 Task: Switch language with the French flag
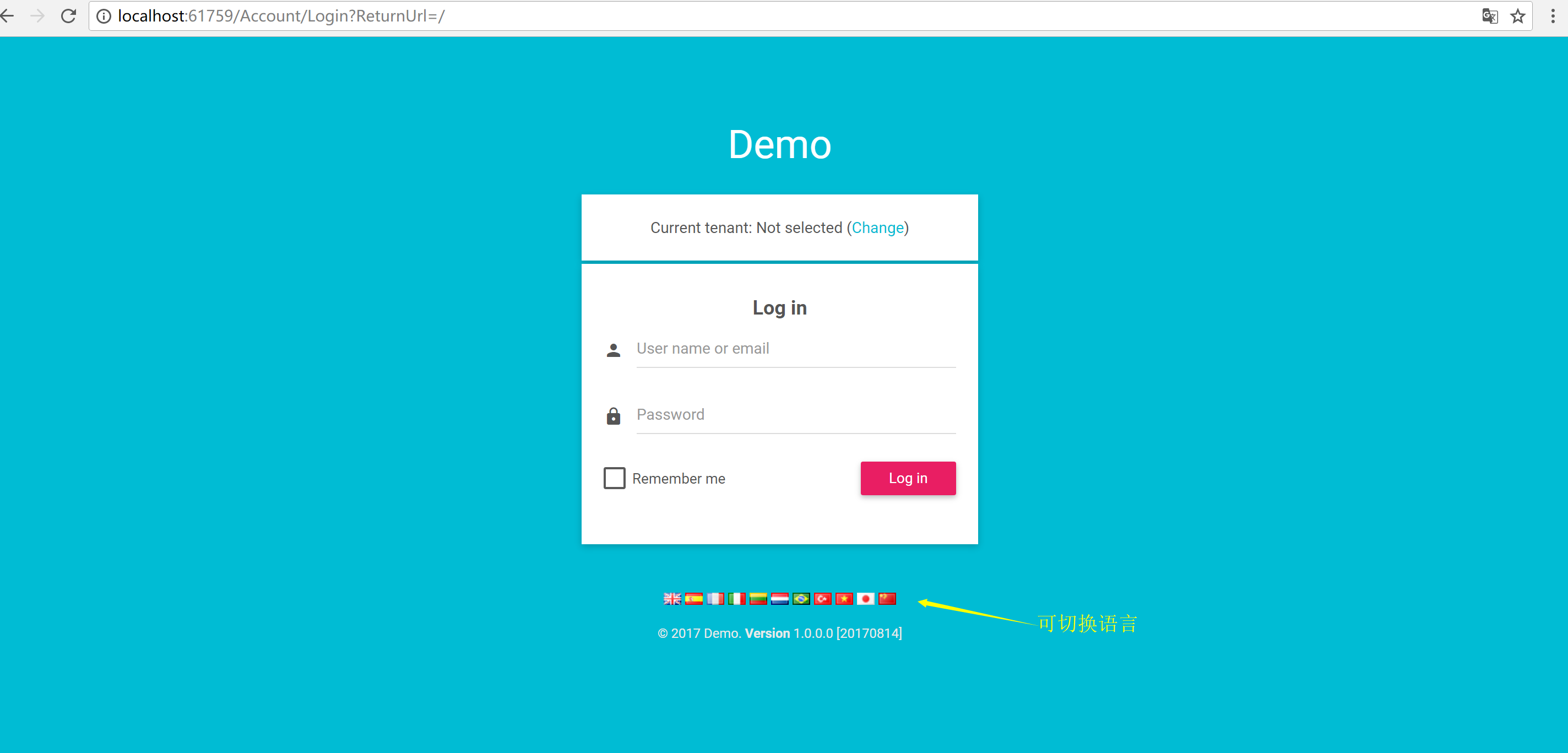715,598
